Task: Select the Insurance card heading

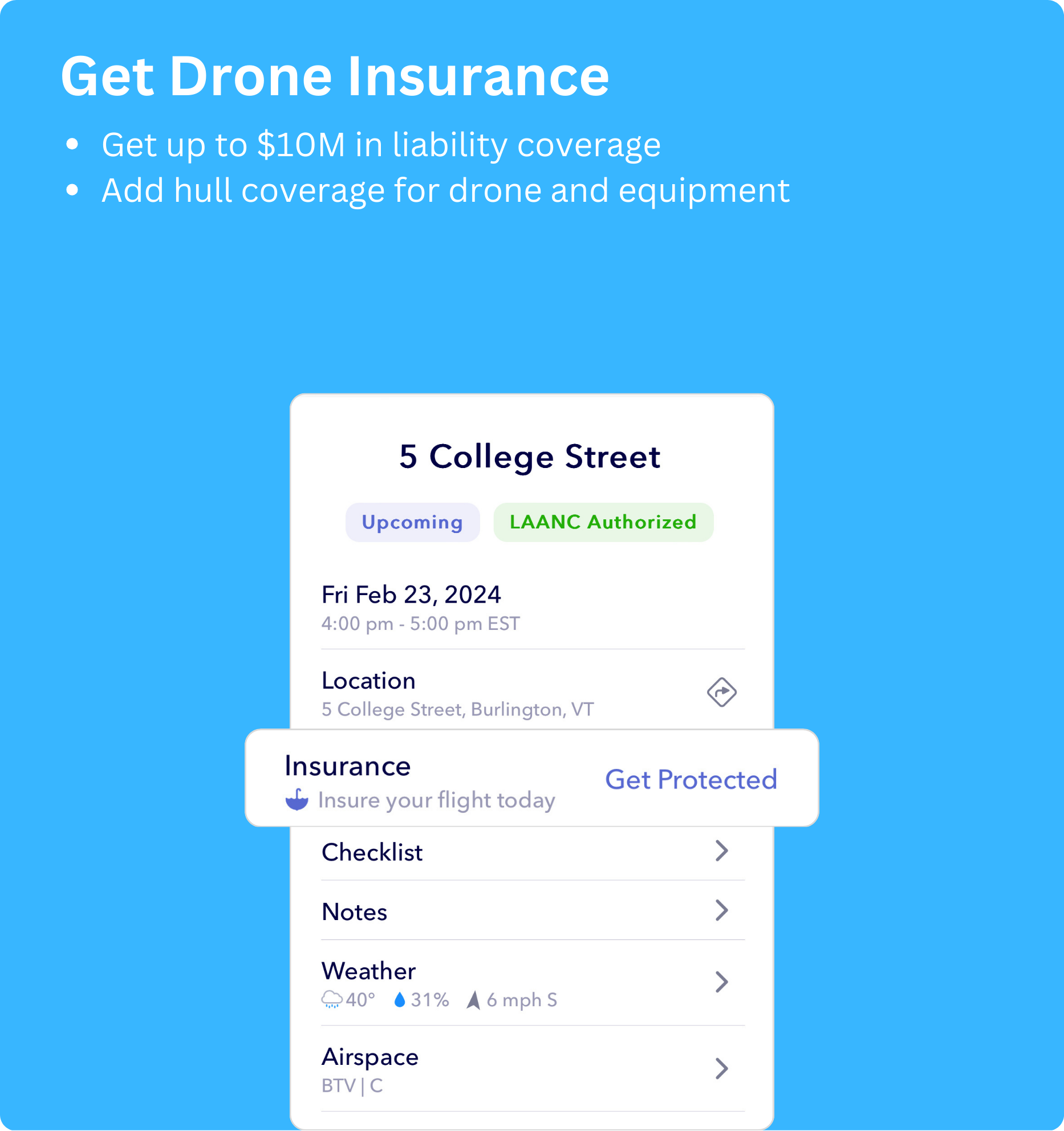Action: (348, 766)
